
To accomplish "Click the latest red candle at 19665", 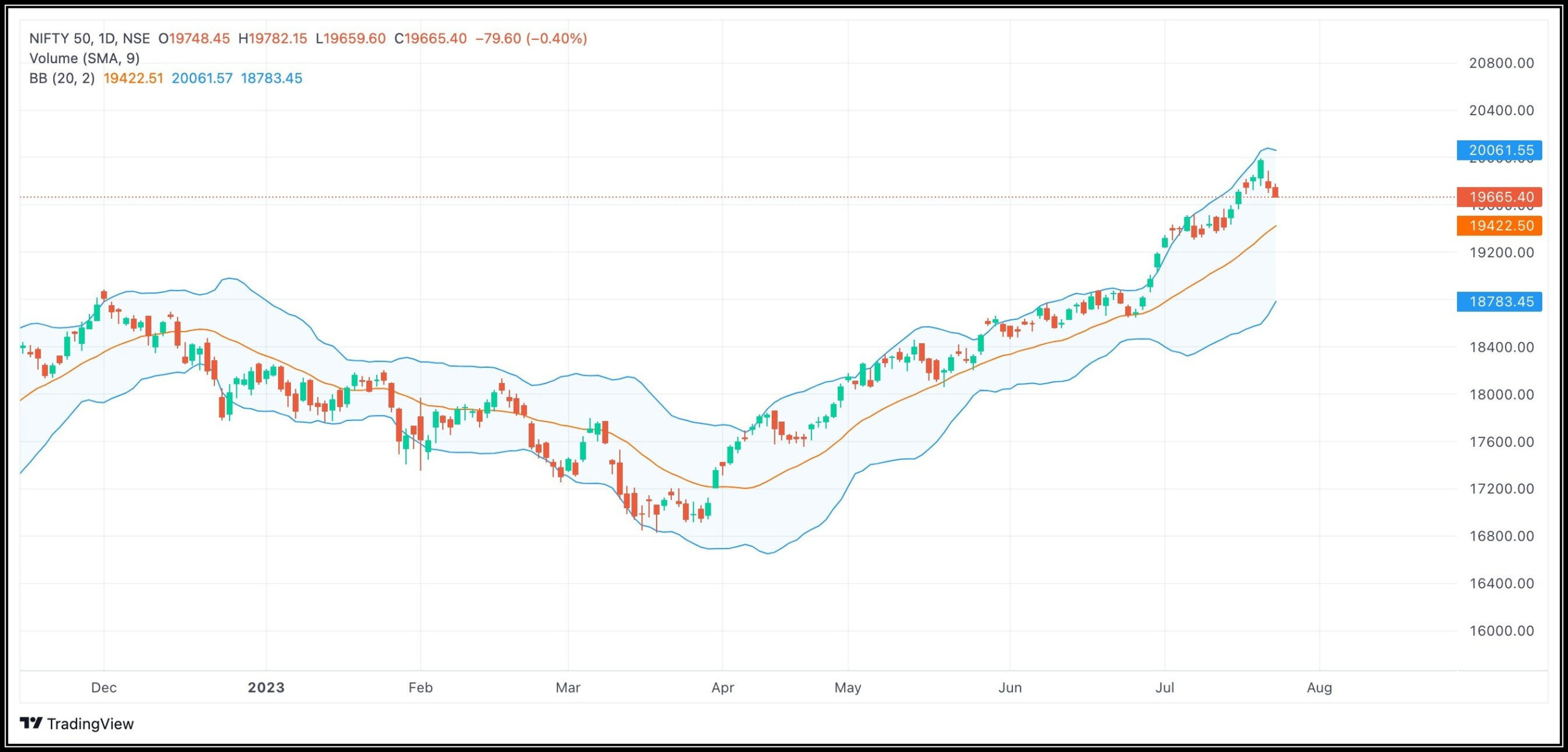I will click(1275, 192).
